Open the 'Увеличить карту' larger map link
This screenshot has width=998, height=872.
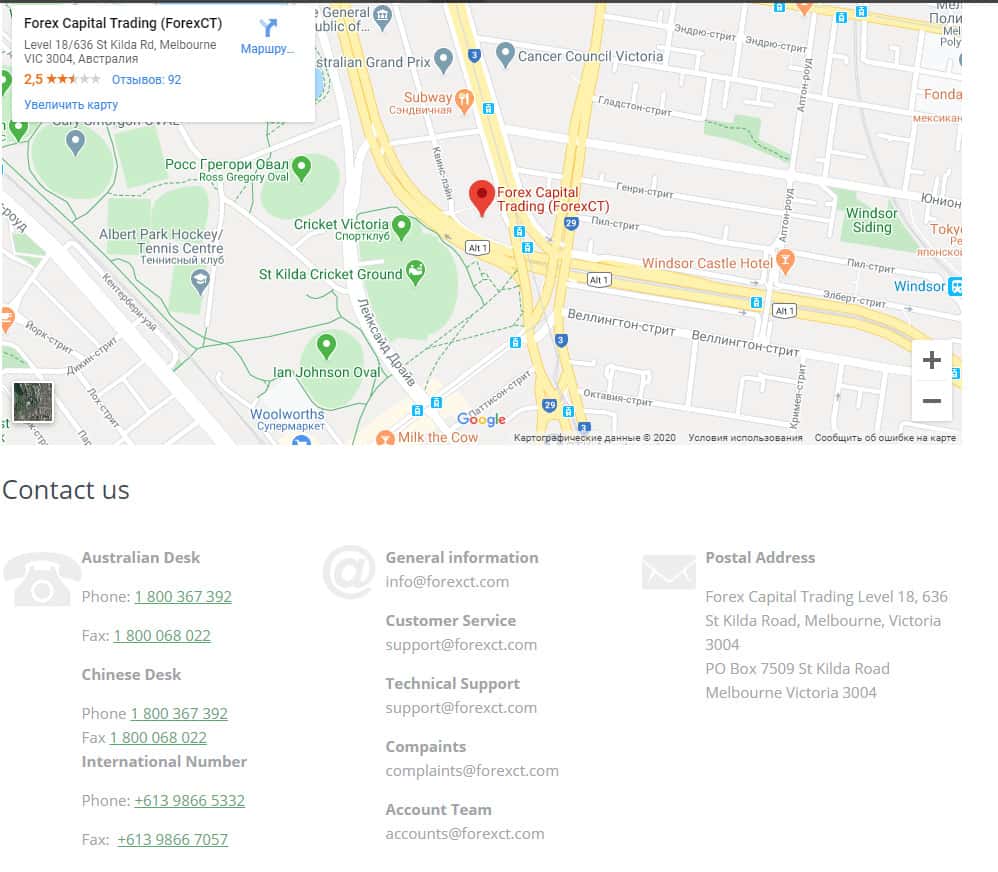coord(71,105)
